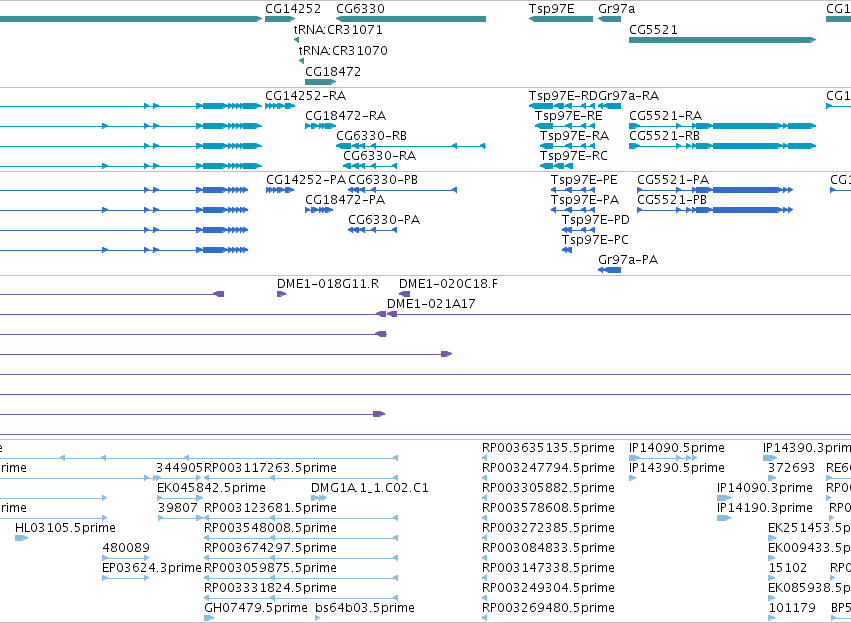Select the Tsp97E-RC transcript label

point(574,156)
